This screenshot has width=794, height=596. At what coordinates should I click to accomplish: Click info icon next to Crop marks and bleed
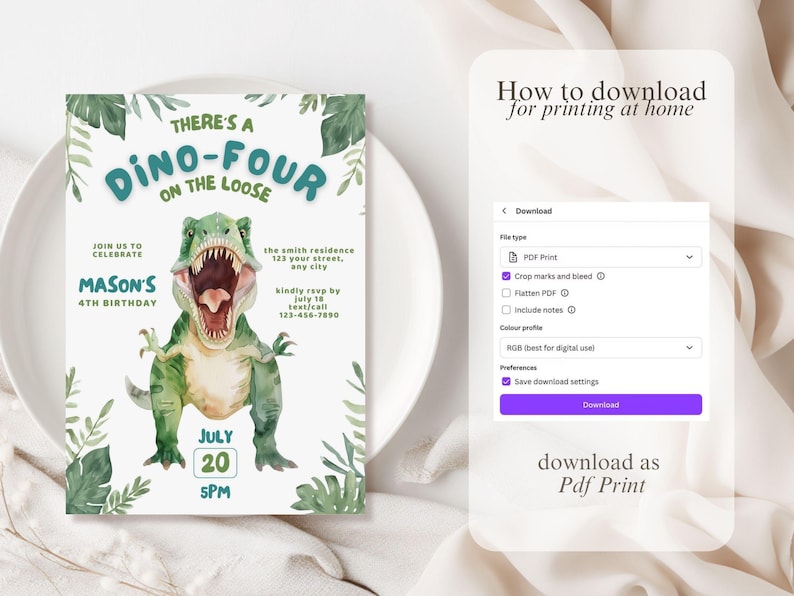click(601, 276)
